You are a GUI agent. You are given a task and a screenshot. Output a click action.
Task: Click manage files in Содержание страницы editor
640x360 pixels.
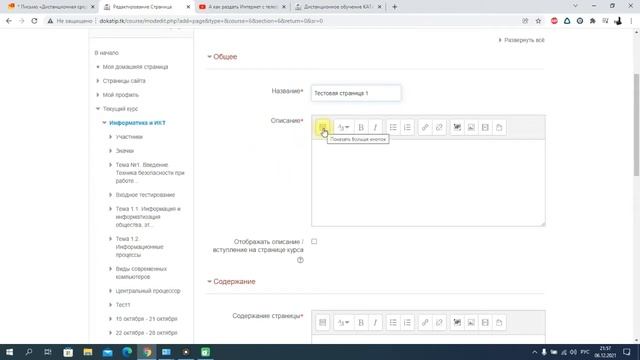(x=499, y=322)
